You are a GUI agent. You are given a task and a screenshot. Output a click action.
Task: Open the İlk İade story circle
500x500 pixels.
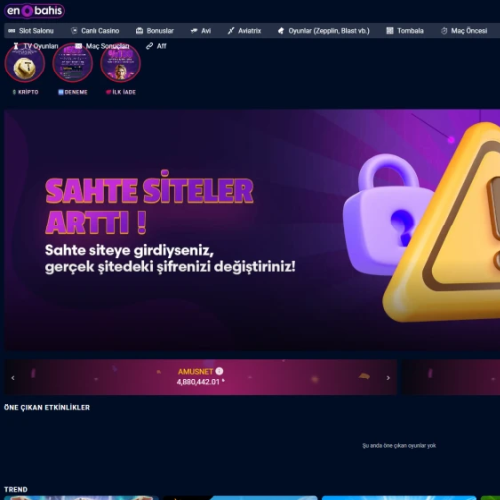click(x=121, y=63)
